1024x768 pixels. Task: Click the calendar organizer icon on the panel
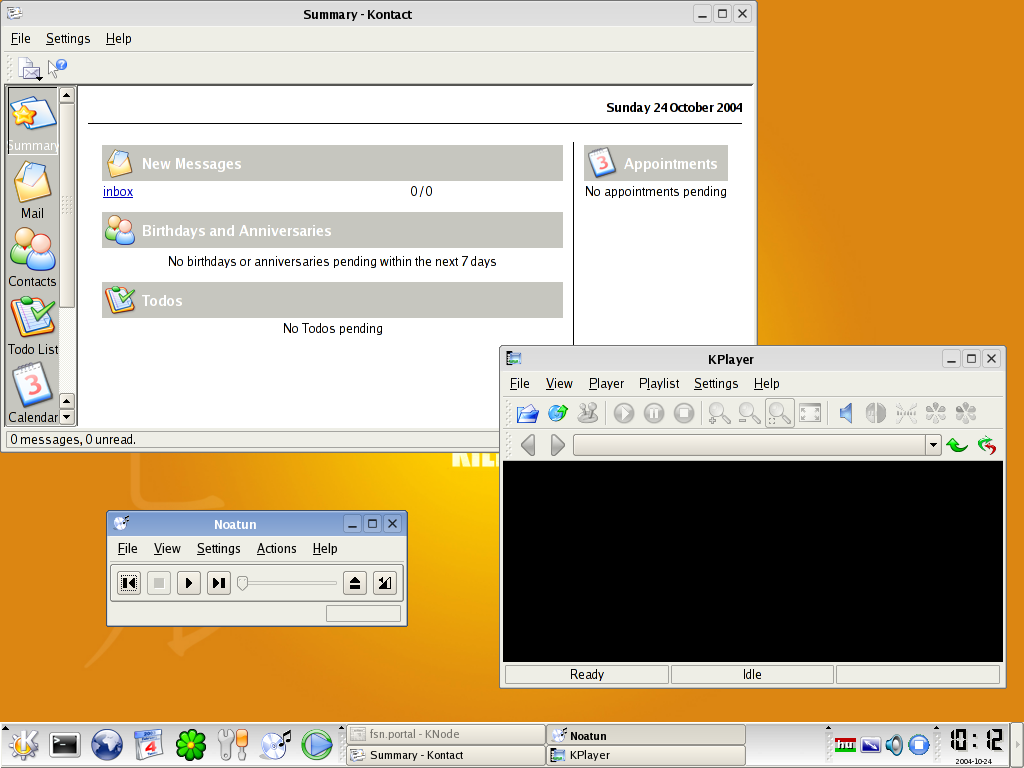(x=148, y=744)
